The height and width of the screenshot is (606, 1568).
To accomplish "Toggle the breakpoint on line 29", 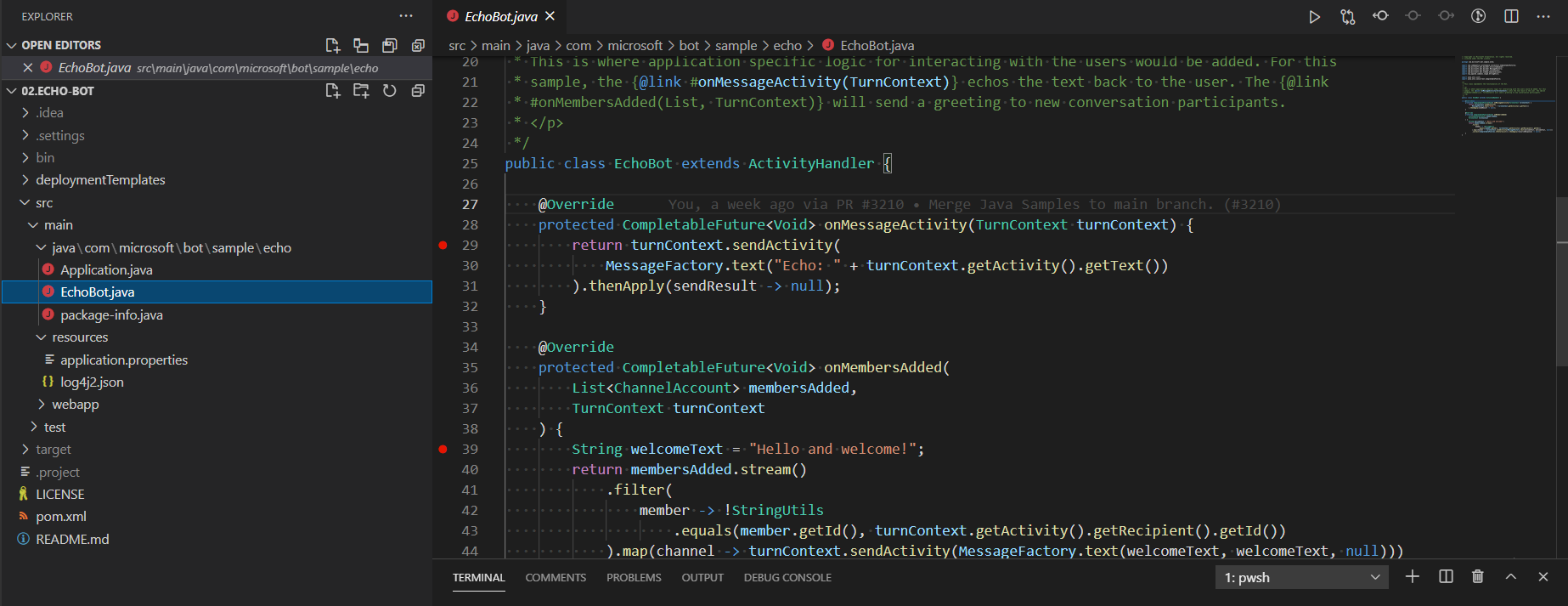I will 443,246.
